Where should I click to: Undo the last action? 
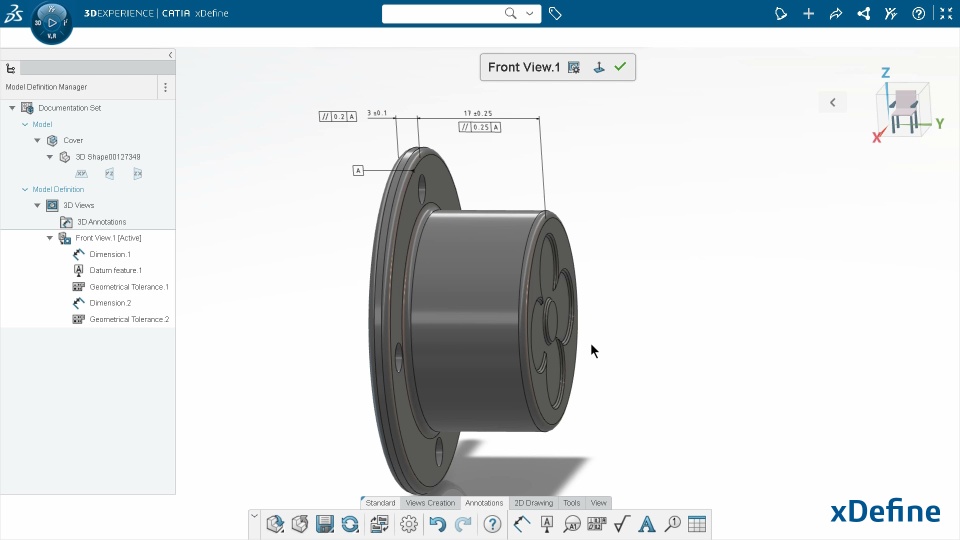[437, 524]
